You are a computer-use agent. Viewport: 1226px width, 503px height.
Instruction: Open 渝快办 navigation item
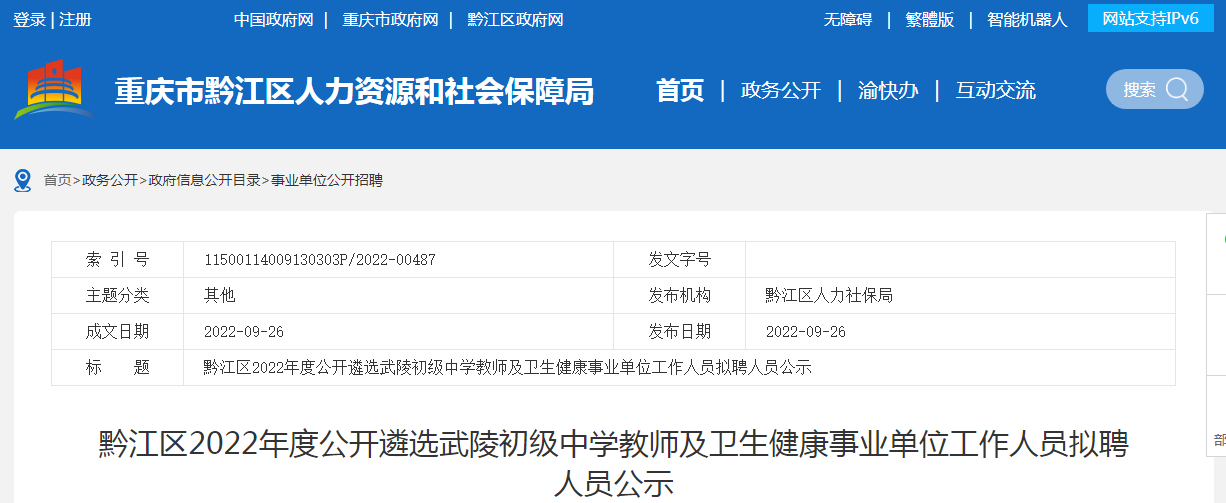888,90
